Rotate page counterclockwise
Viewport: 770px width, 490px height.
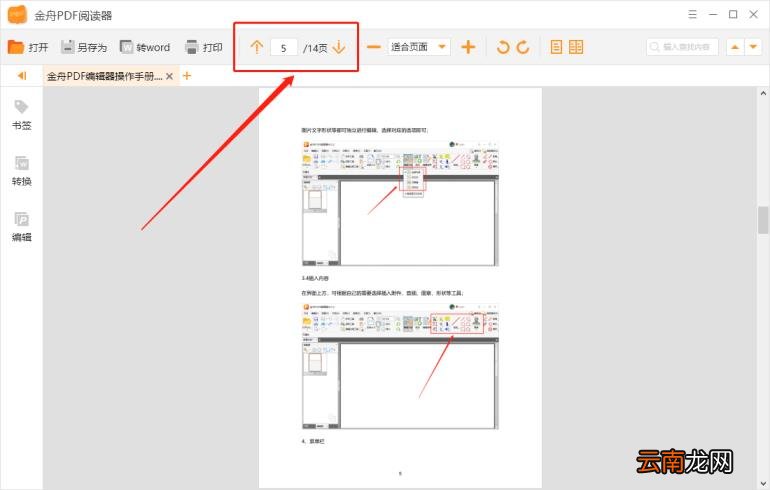pos(503,47)
